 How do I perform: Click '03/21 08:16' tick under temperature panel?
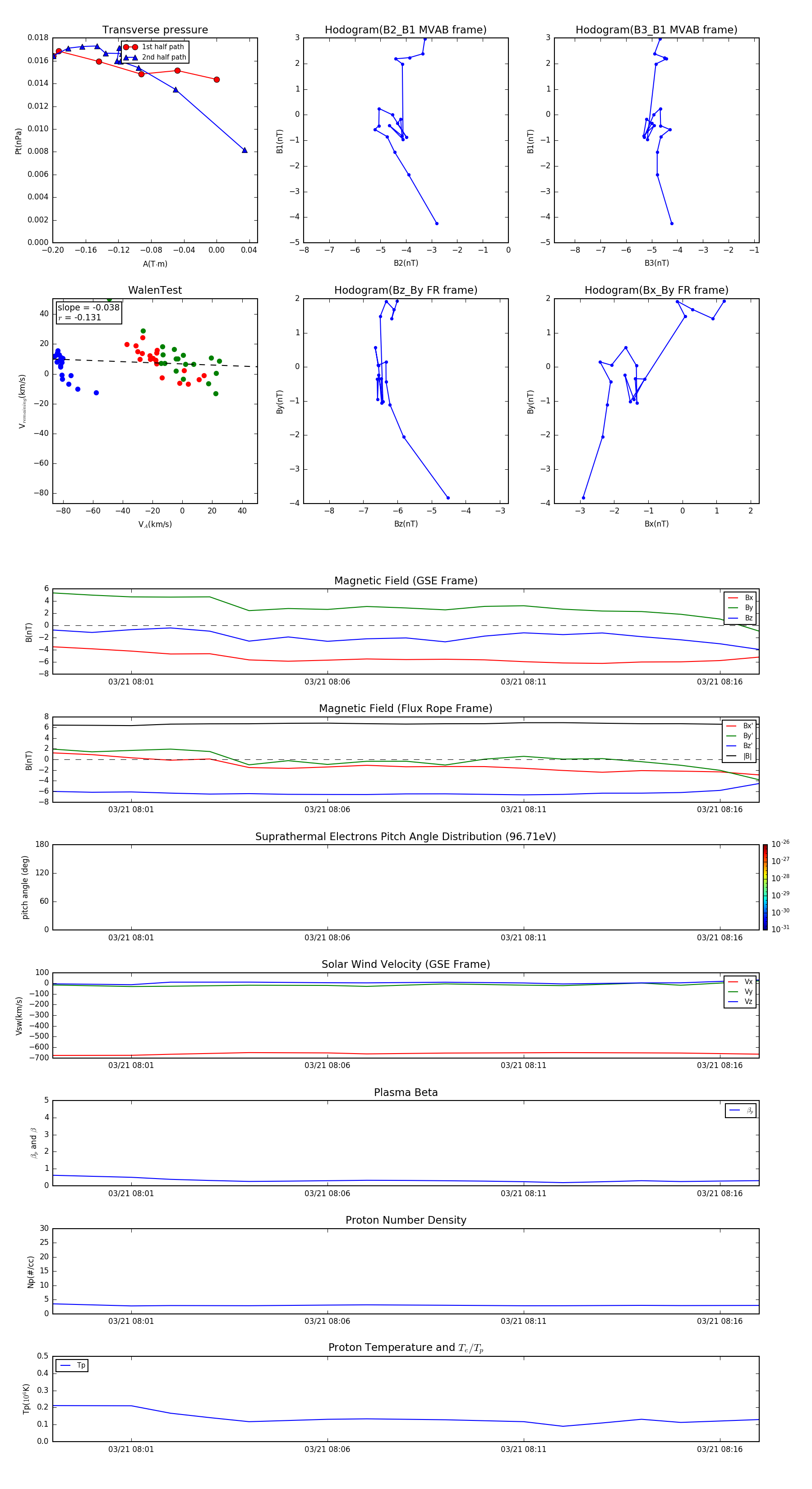(720, 1449)
